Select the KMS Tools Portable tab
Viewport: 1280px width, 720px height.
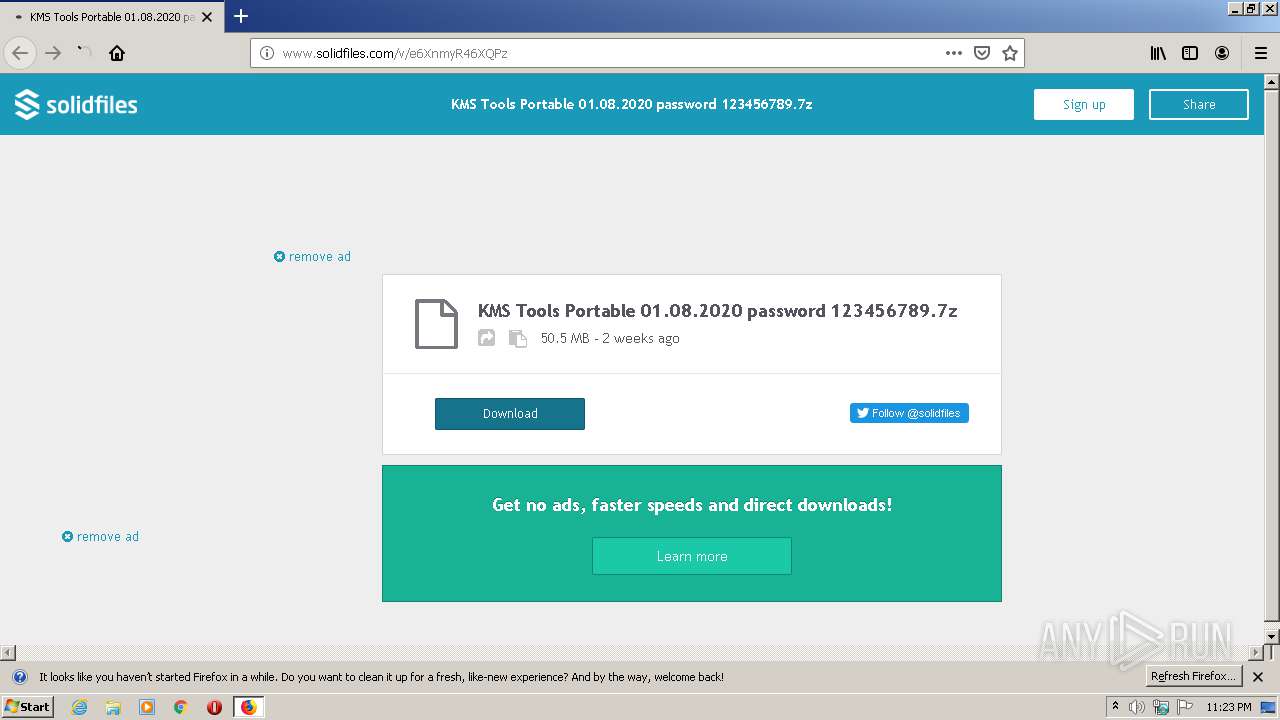(x=110, y=17)
